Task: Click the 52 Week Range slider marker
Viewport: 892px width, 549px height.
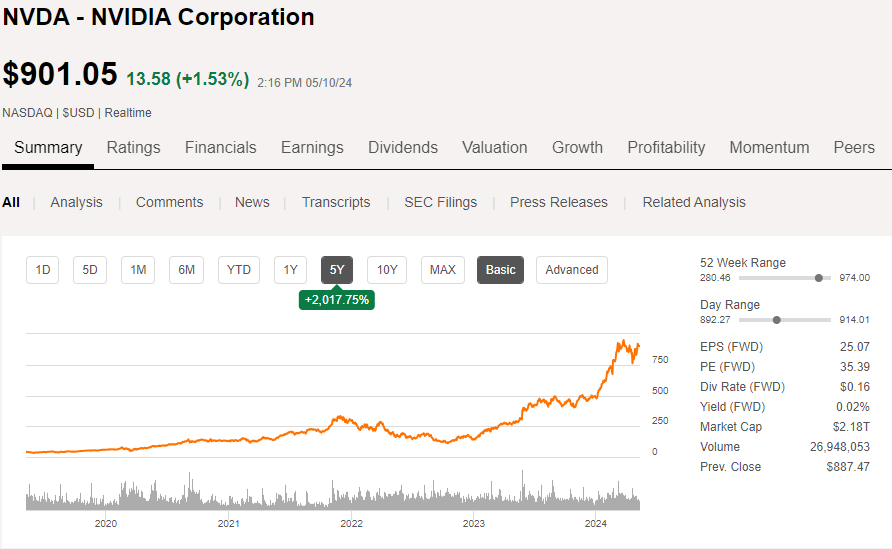Action: coord(819,278)
